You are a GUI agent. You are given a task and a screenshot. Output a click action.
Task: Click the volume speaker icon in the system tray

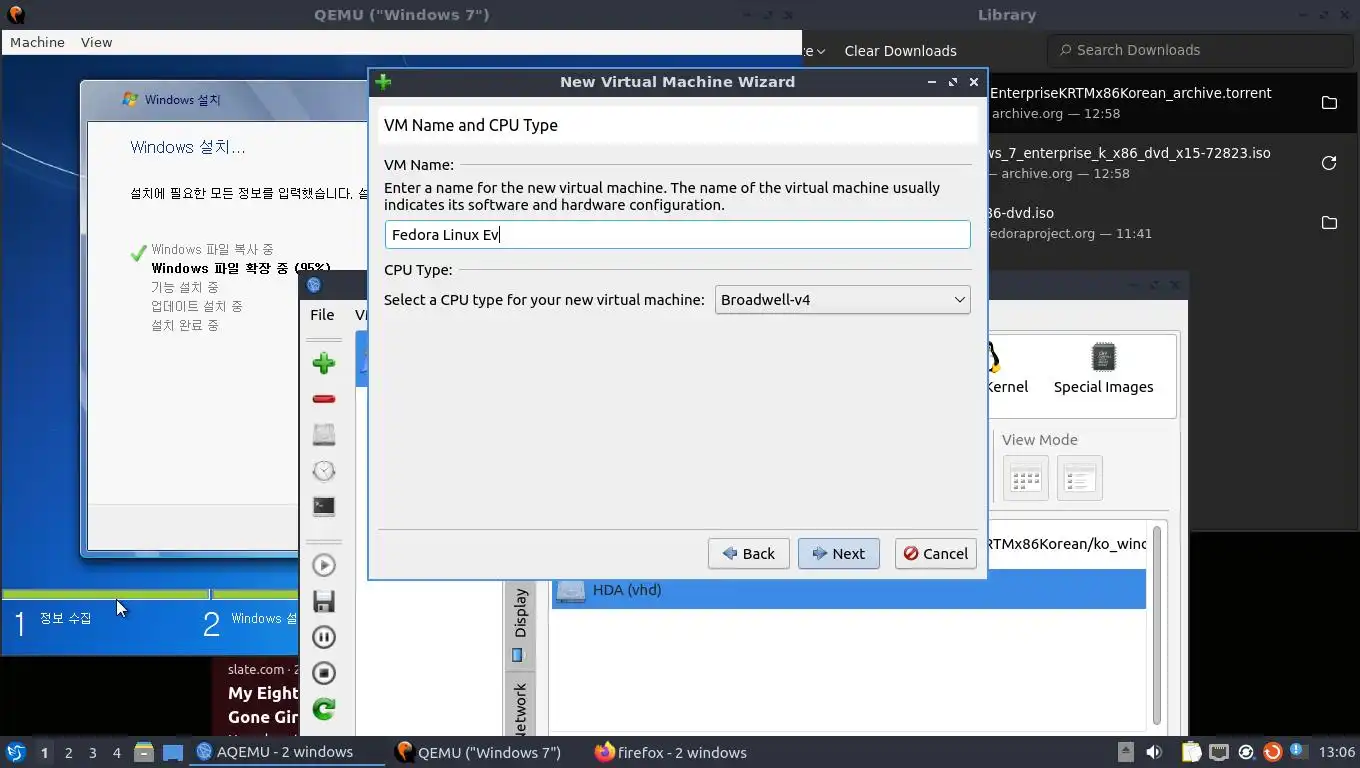[1154, 752]
